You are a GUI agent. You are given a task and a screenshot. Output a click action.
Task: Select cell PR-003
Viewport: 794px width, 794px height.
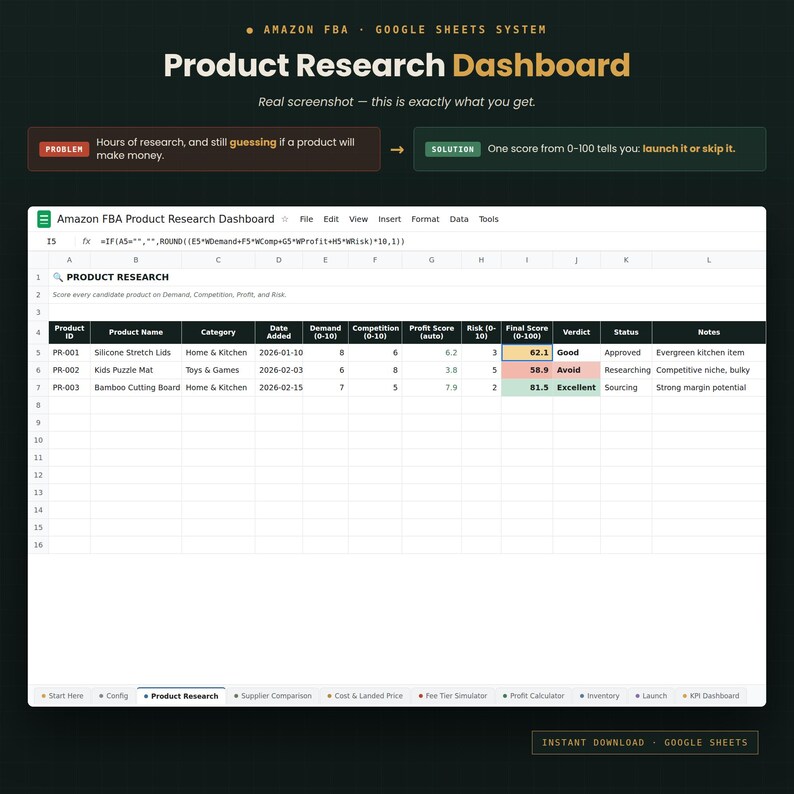(69, 387)
